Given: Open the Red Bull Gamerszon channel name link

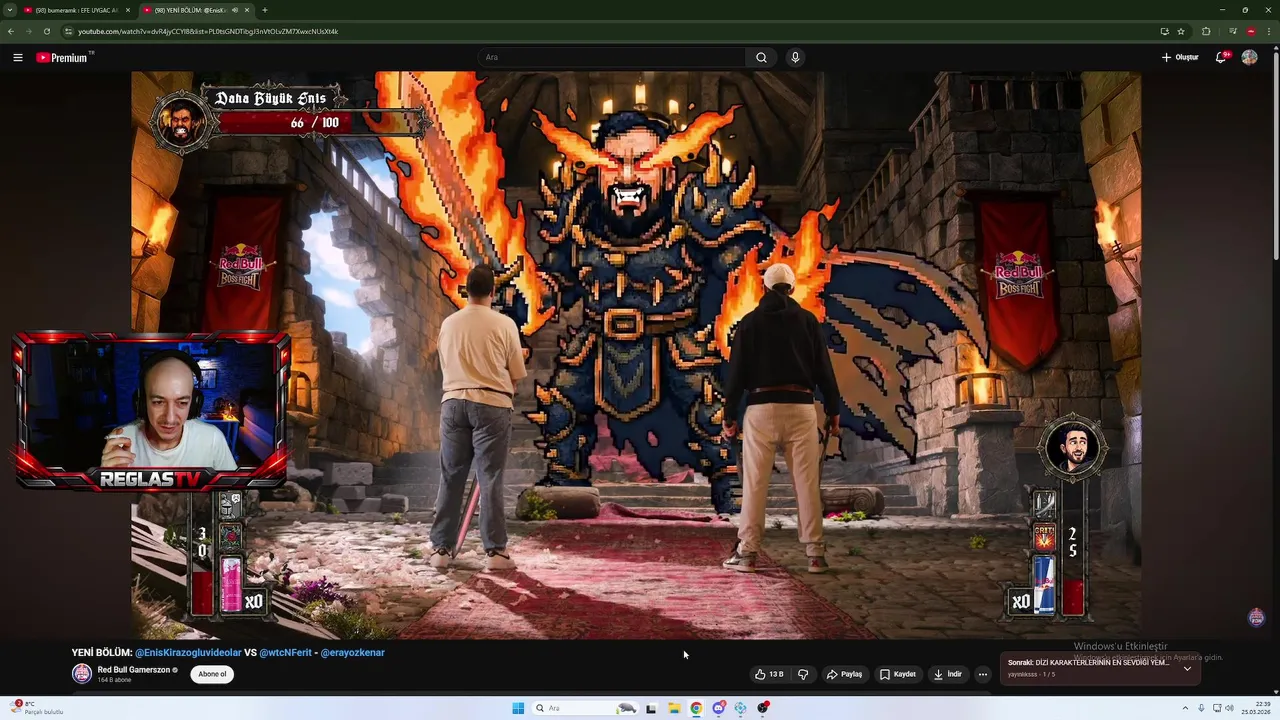Looking at the screenshot, I should 133,669.
